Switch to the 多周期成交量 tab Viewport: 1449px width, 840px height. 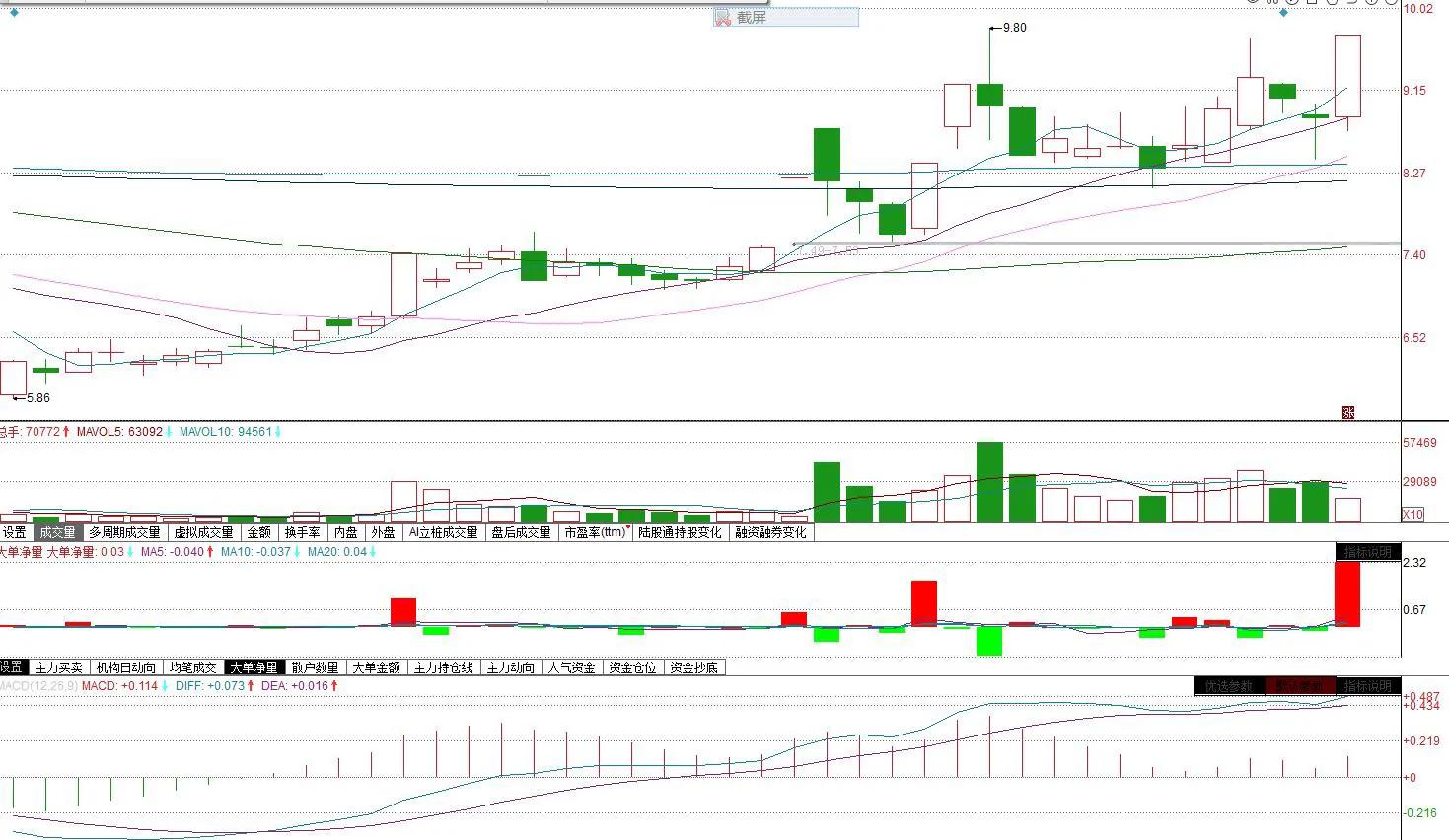124,532
